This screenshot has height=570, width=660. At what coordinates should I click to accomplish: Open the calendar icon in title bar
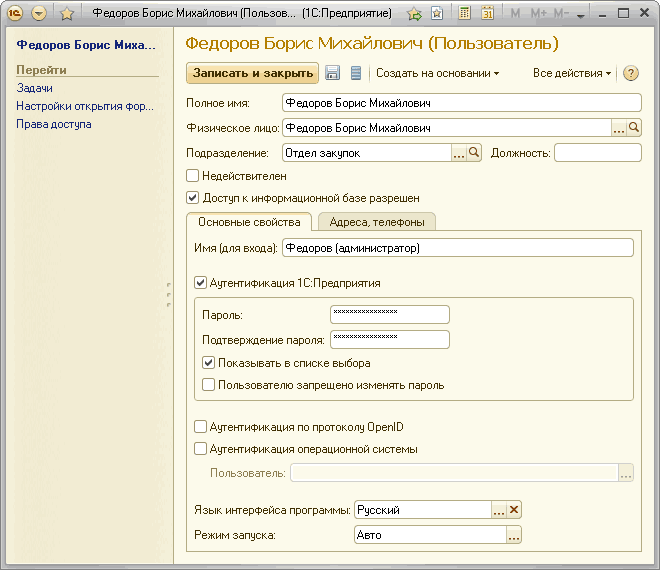click(x=488, y=14)
